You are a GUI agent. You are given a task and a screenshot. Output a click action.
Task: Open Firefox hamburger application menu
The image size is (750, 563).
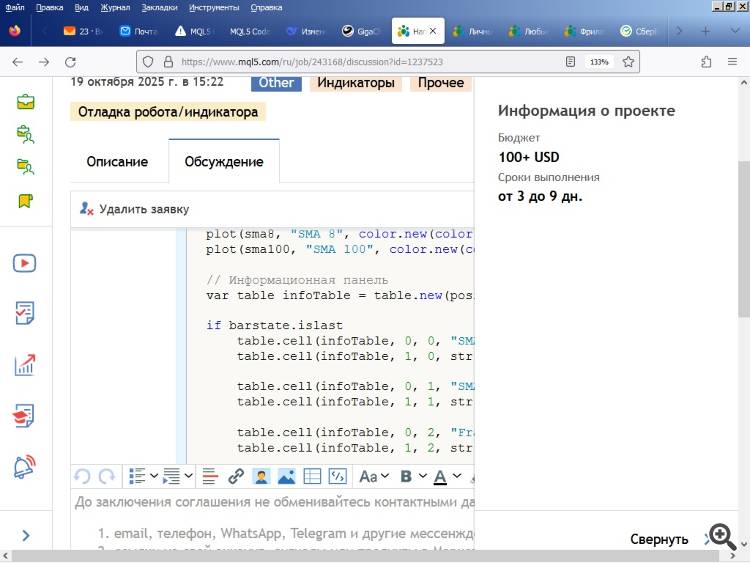pos(732,62)
